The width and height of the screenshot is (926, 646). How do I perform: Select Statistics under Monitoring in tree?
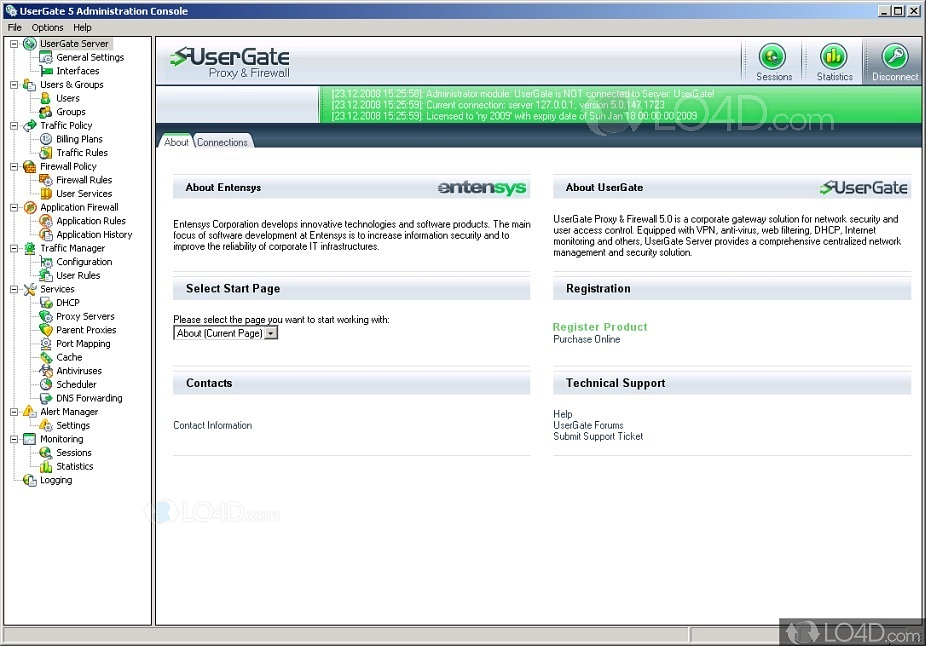click(74, 466)
